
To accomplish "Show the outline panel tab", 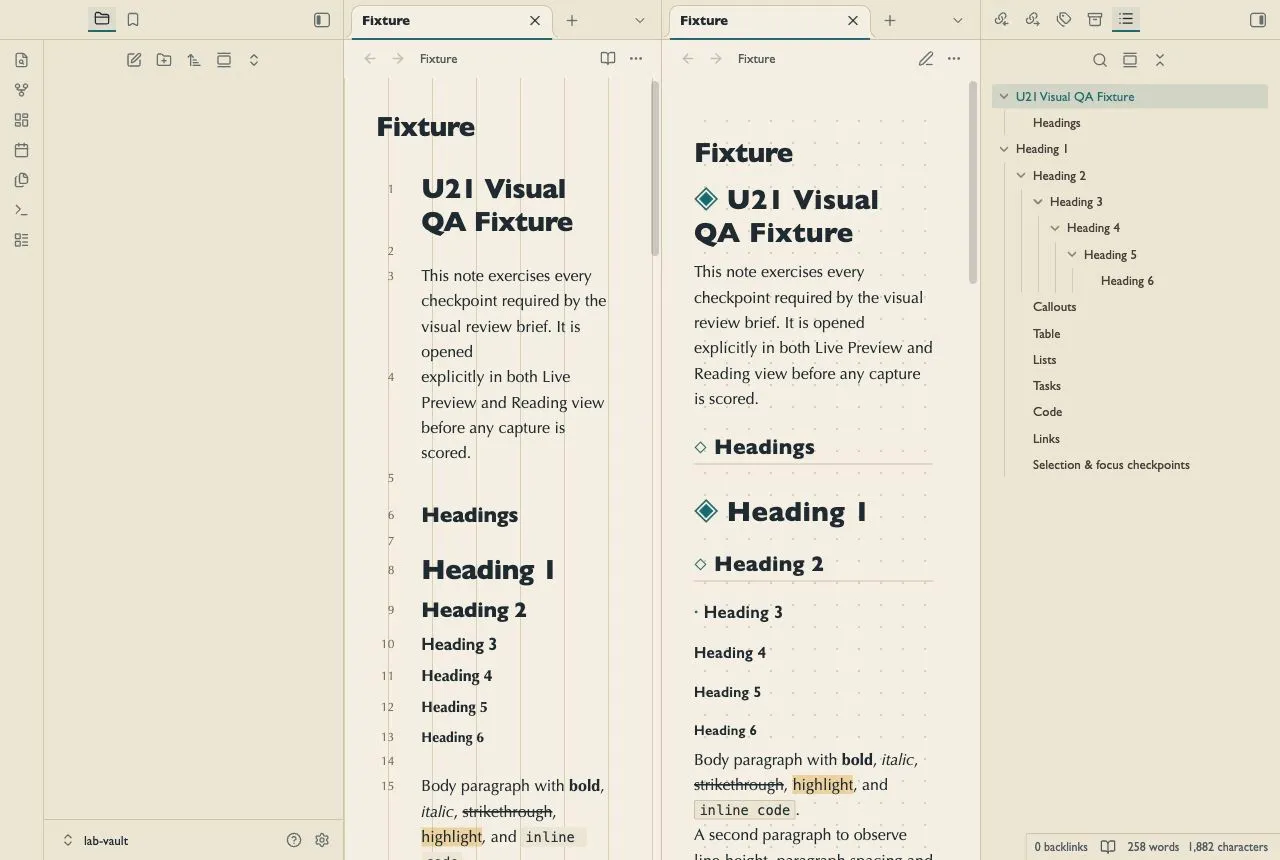I will (x=1126, y=19).
